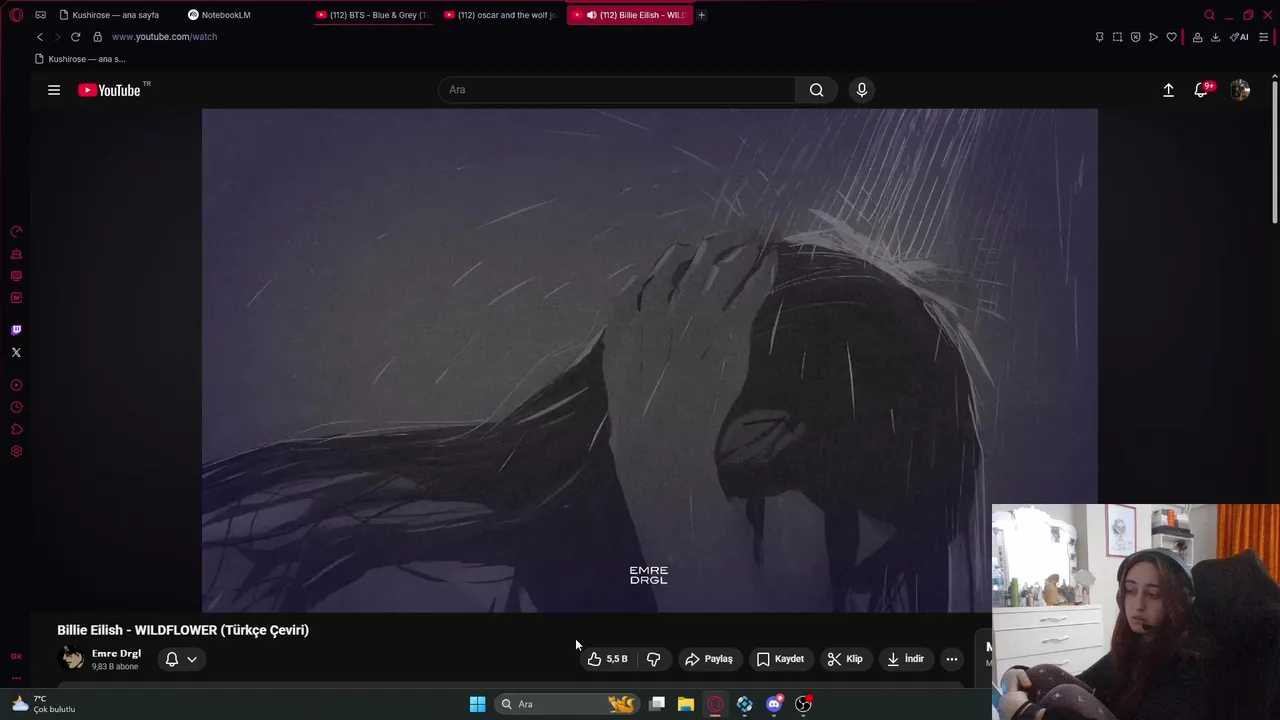Like the video with thumbs up
Viewport: 1280px width, 720px height.
coord(608,659)
